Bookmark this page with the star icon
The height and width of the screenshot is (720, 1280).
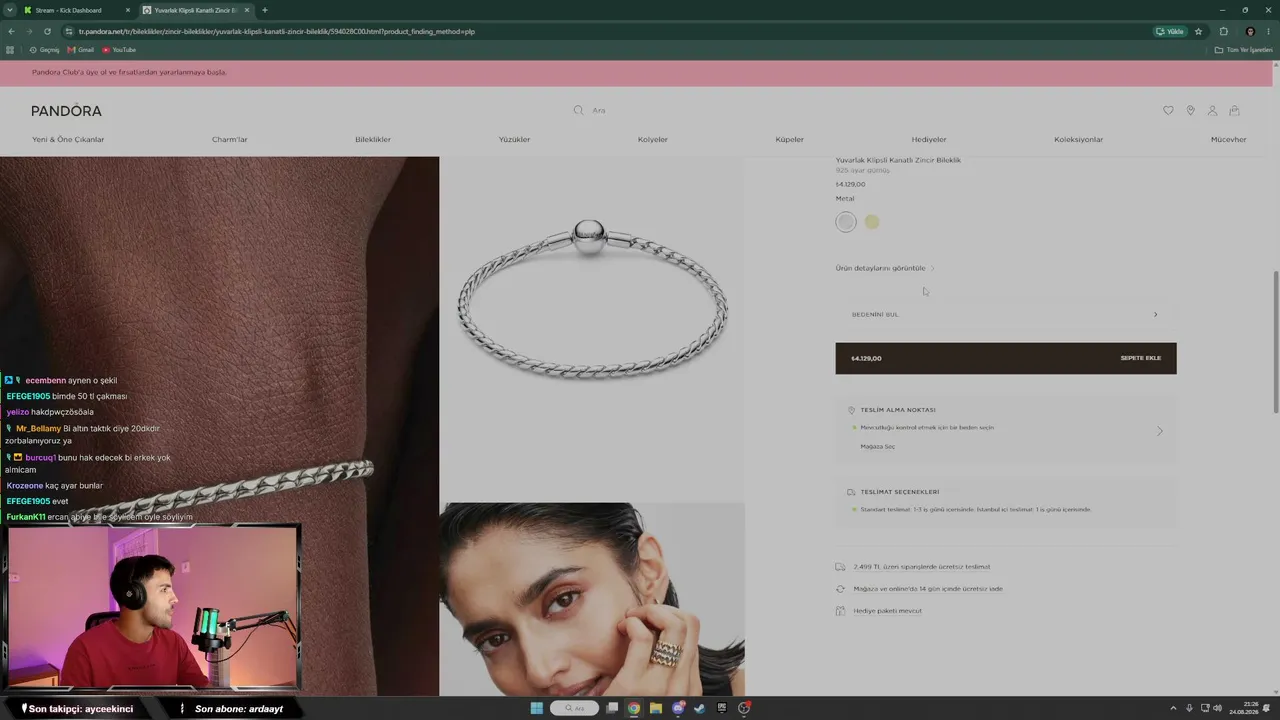click(x=1198, y=31)
